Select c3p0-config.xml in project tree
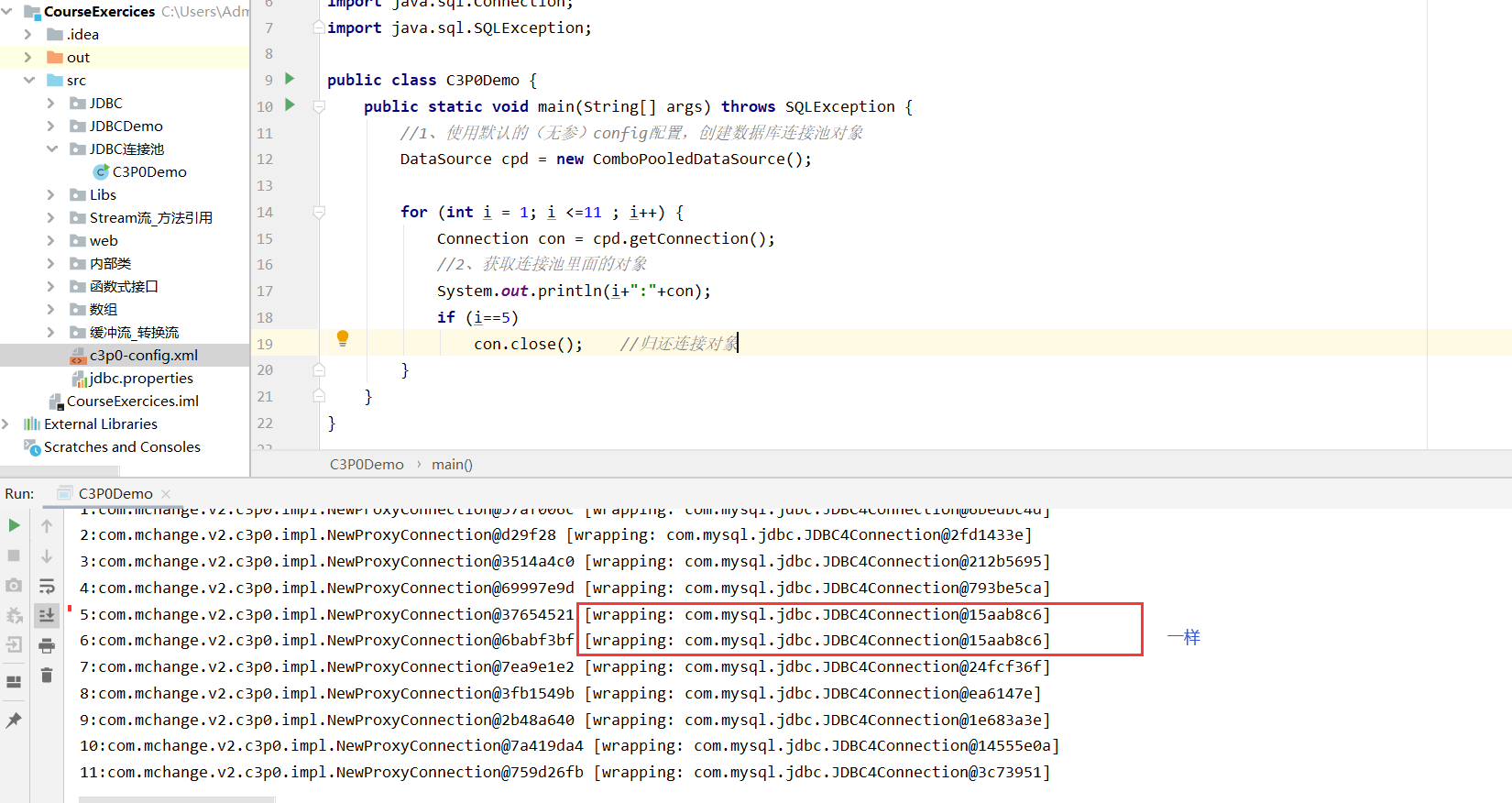This screenshot has height=803, width=1512. (143, 355)
